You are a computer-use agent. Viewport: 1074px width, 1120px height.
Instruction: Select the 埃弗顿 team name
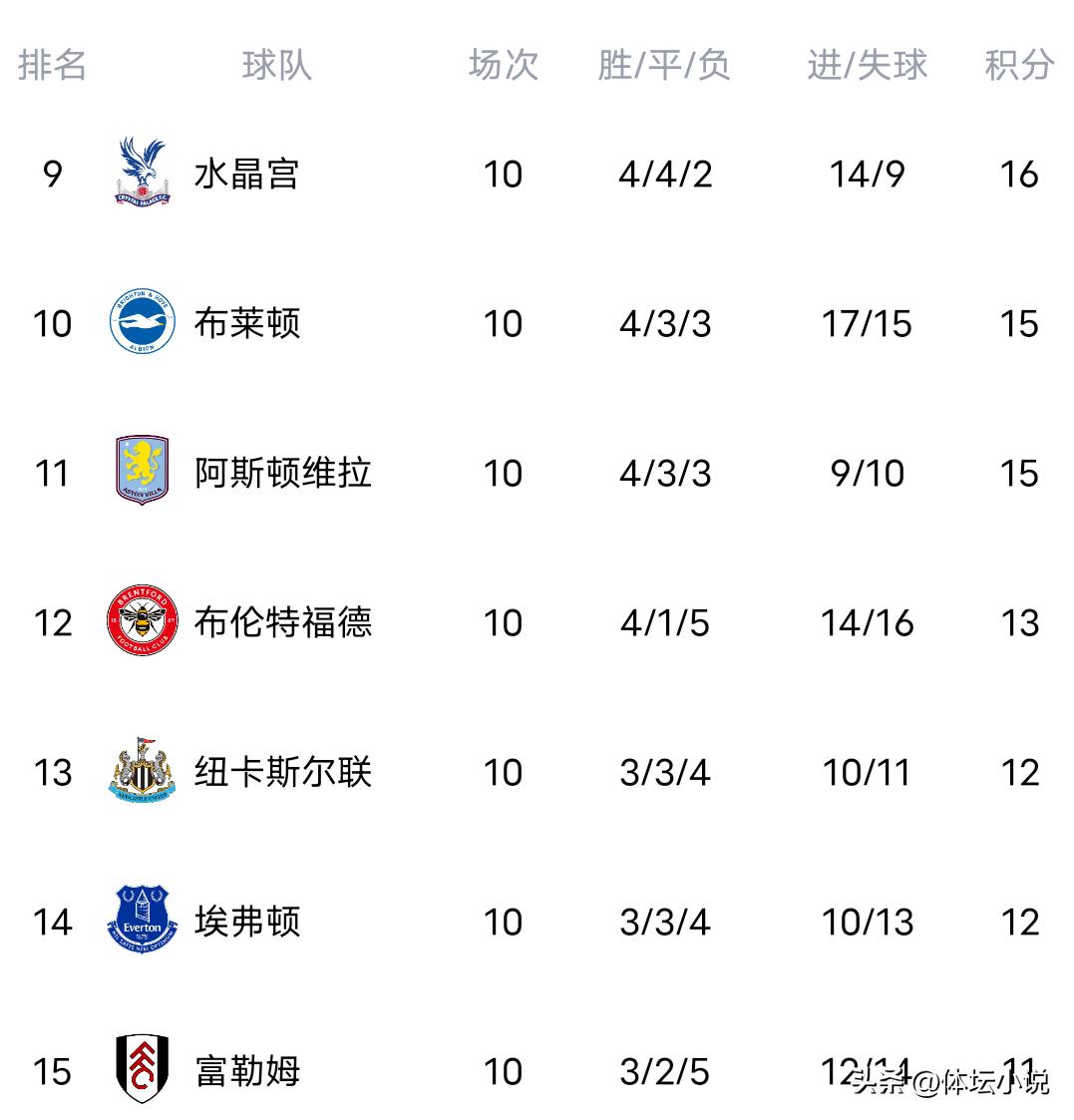246,922
